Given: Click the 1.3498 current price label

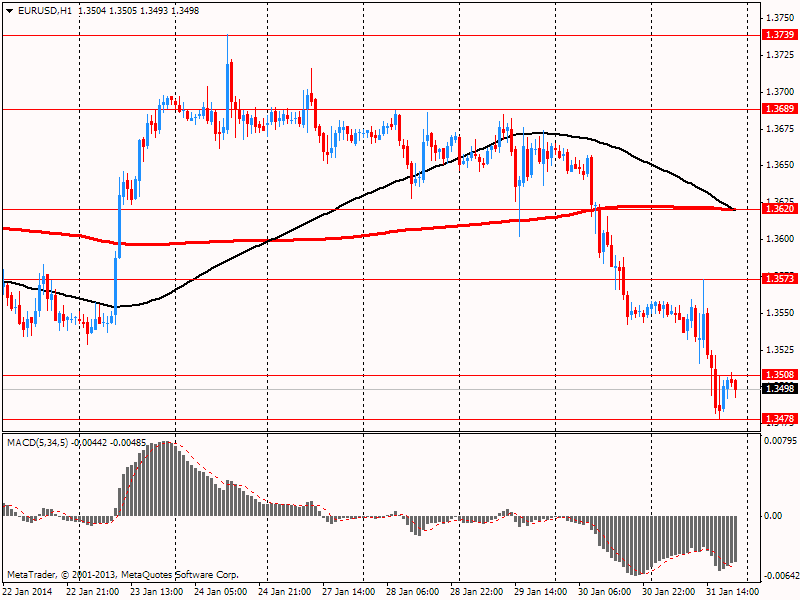Looking at the screenshot, I should pos(780,389).
